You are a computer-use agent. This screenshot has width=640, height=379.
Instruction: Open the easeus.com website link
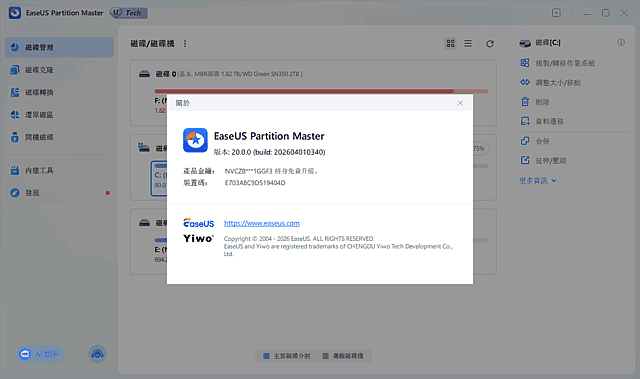pos(262,223)
